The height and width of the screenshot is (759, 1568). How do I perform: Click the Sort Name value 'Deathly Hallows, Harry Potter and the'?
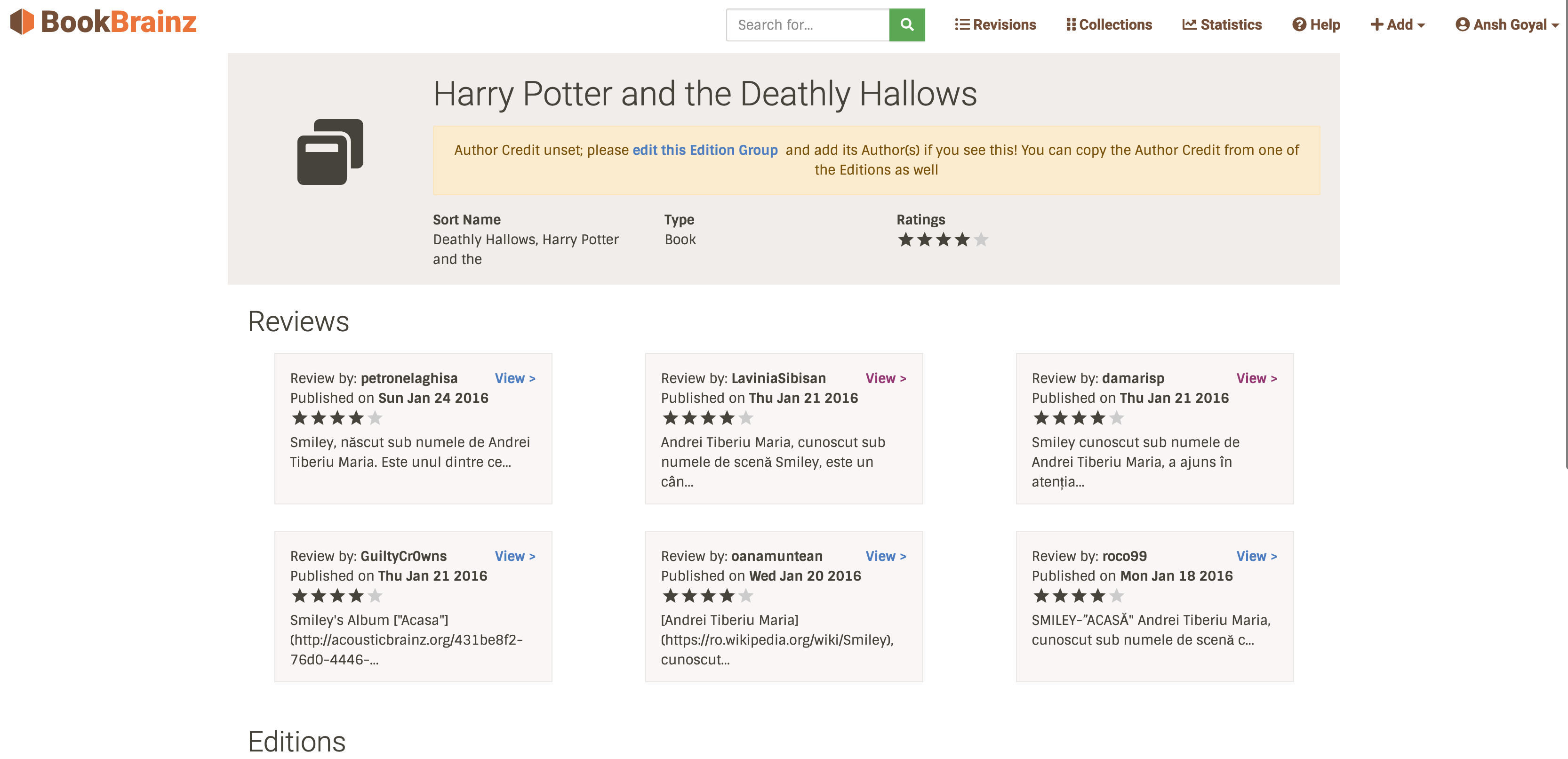526,249
